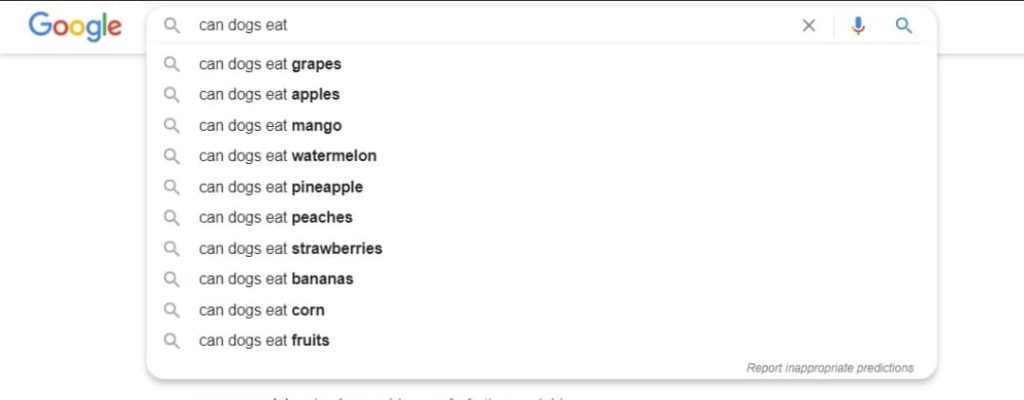The width and height of the screenshot is (1024, 400).
Task: Start voice search with microphone icon
Action: 858,25
